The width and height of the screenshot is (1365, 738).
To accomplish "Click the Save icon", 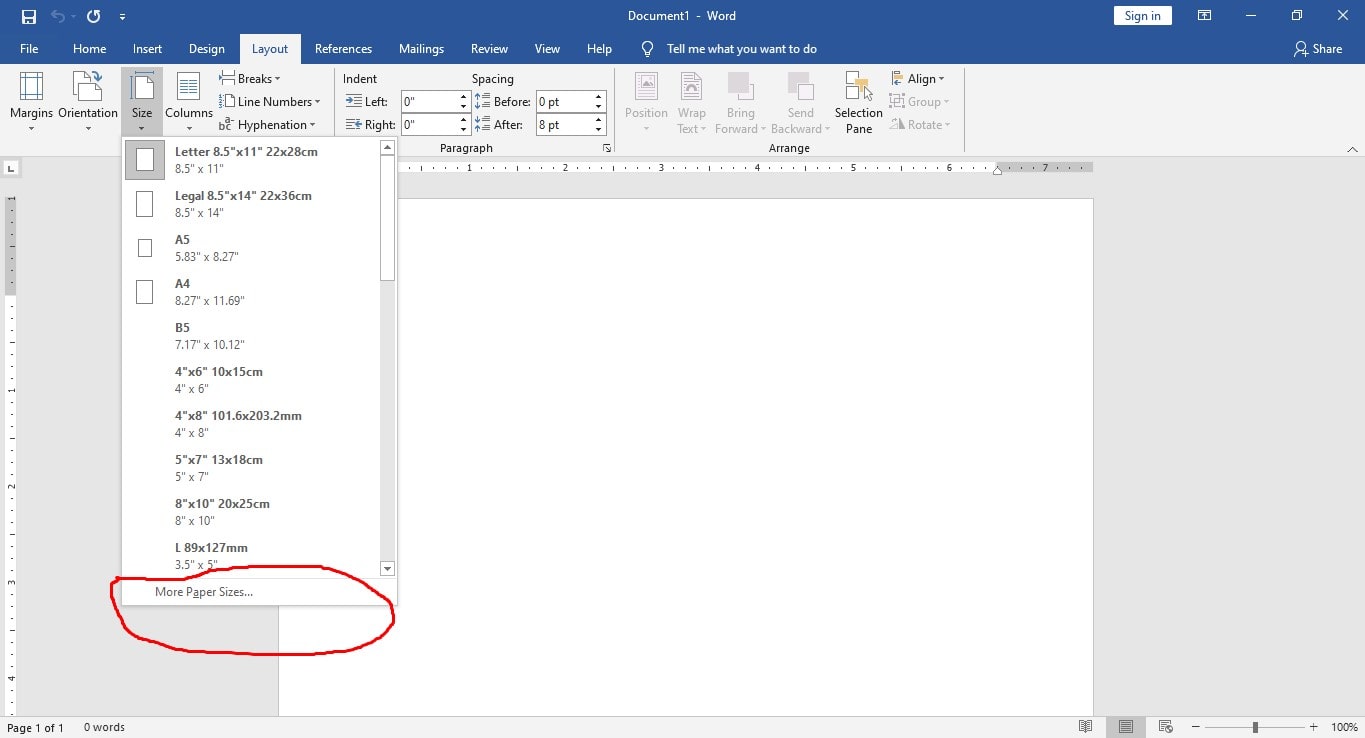I will tap(27, 15).
